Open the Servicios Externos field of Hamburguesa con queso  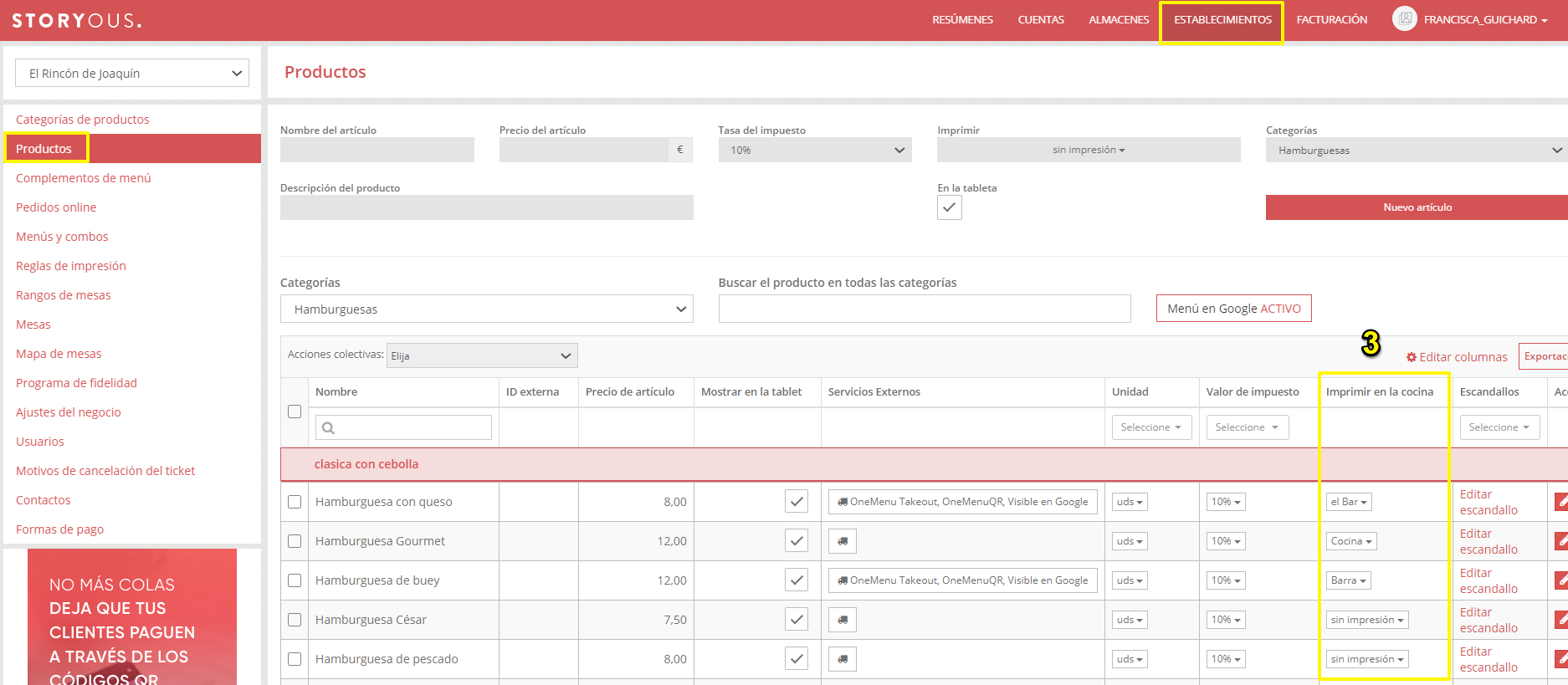coord(962,502)
